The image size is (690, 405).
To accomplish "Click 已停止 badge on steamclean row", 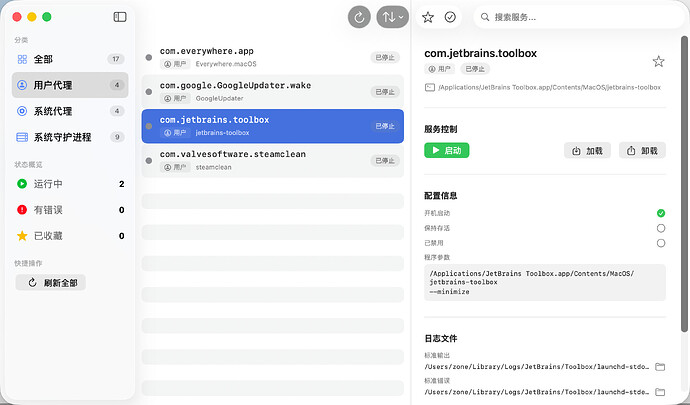I will [x=385, y=160].
